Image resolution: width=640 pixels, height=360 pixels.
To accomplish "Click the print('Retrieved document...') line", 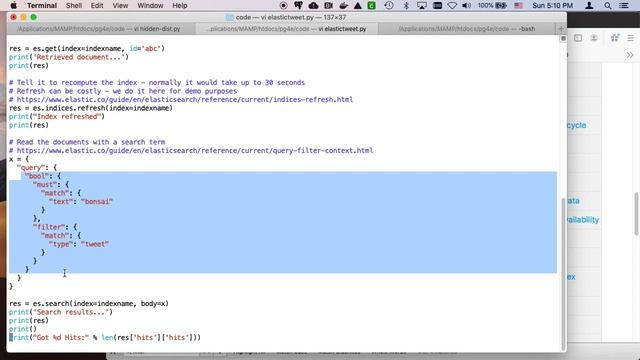I will pos(69,57).
